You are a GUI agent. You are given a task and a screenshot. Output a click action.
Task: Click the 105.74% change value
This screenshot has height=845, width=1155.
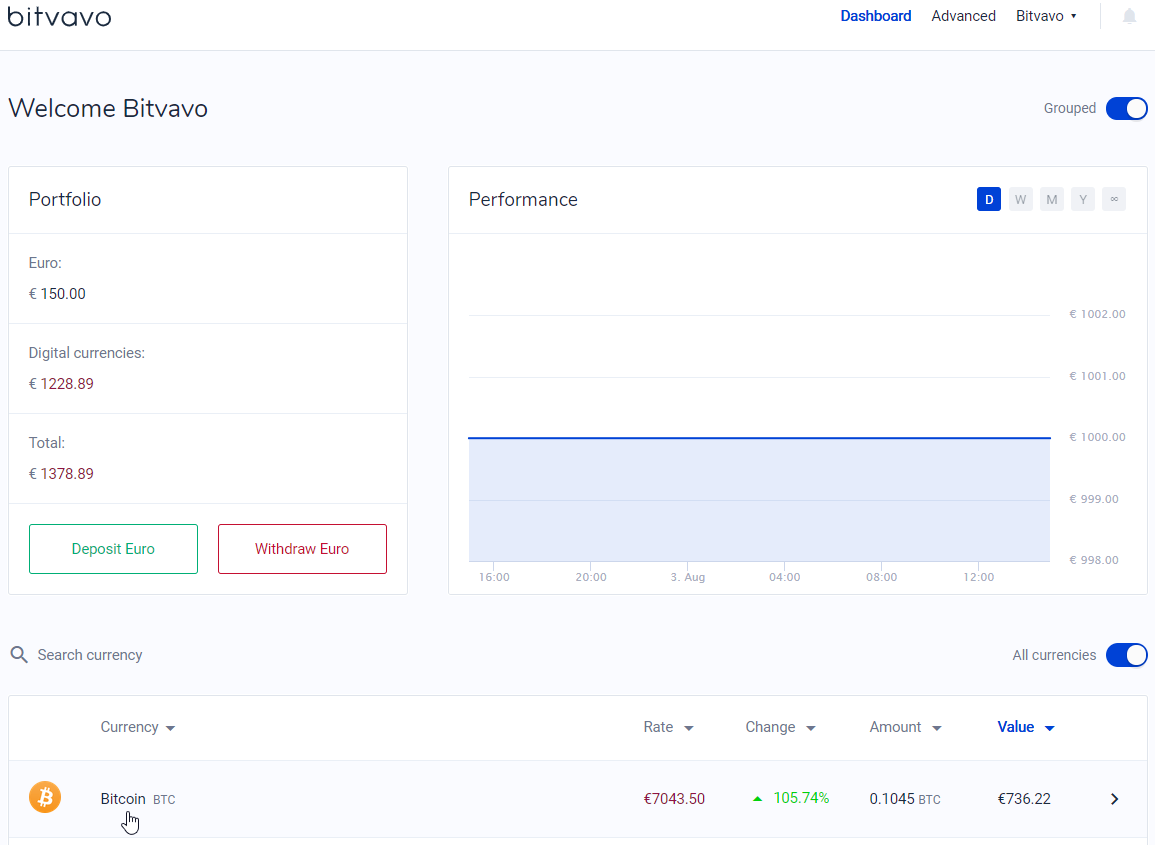pos(801,798)
